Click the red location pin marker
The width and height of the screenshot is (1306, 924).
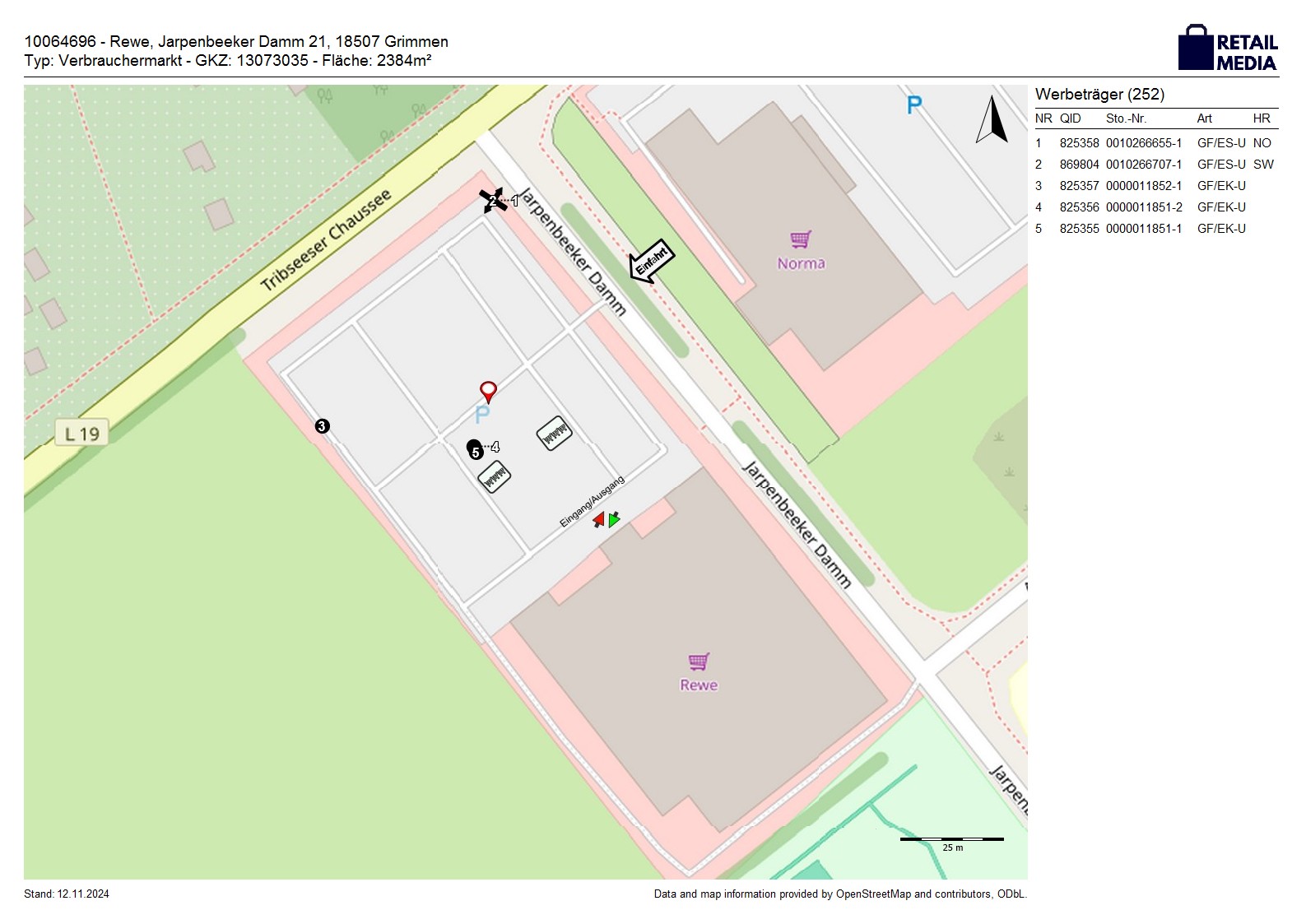[x=488, y=391]
